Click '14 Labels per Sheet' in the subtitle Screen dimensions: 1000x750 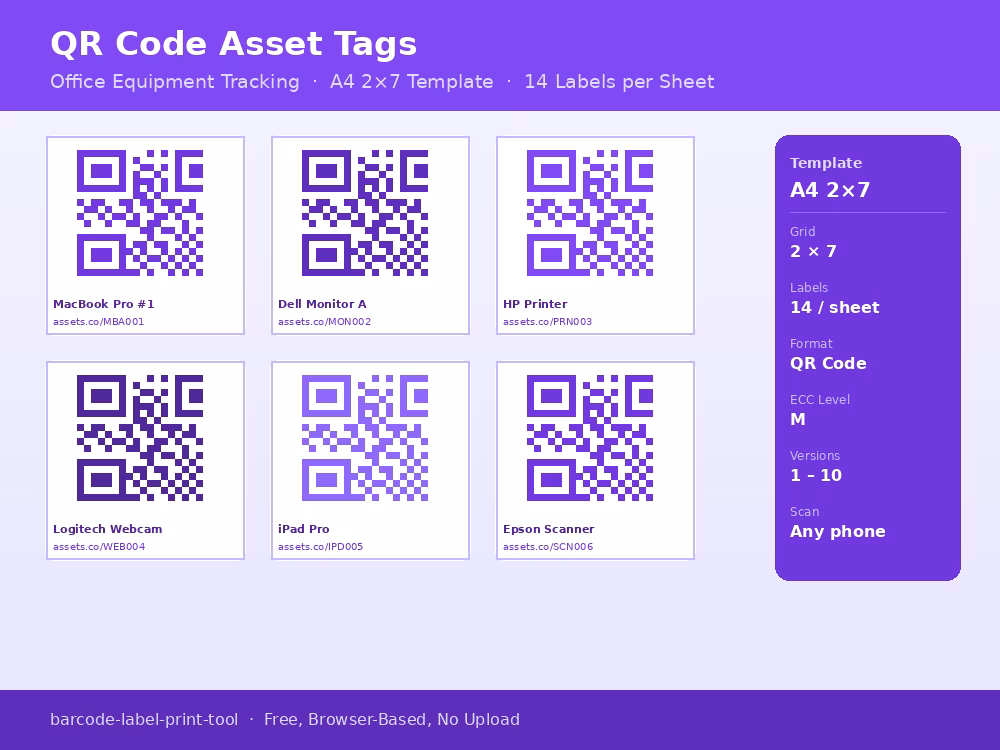click(x=619, y=82)
